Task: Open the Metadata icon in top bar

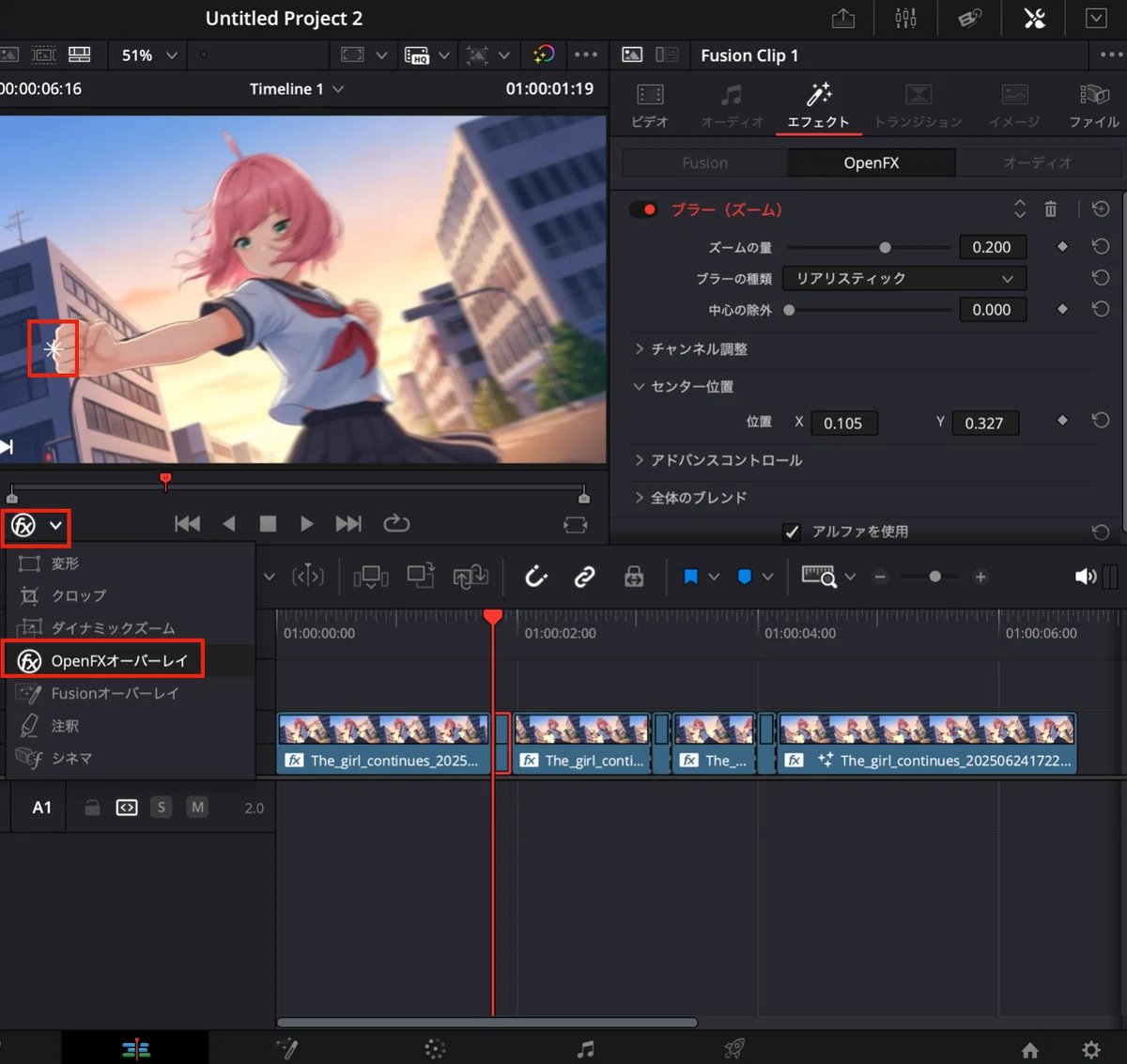Action: tap(970, 19)
